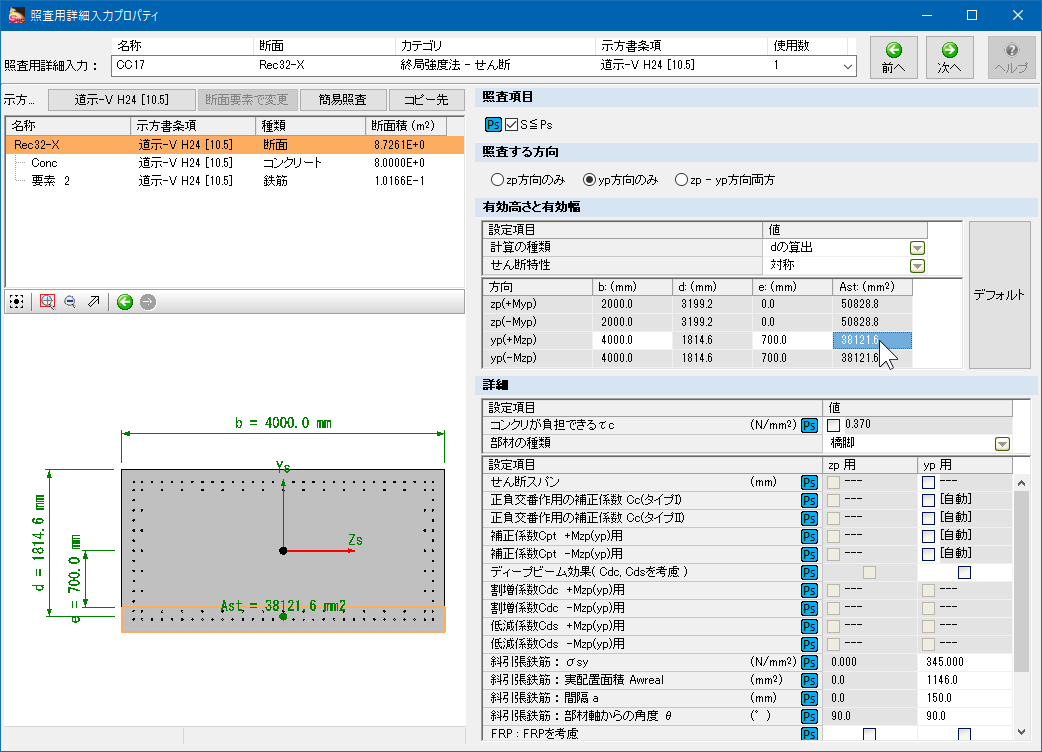This screenshot has height=752, width=1042.
Task: Click the 簡易照査 button
Action: click(x=343, y=99)
